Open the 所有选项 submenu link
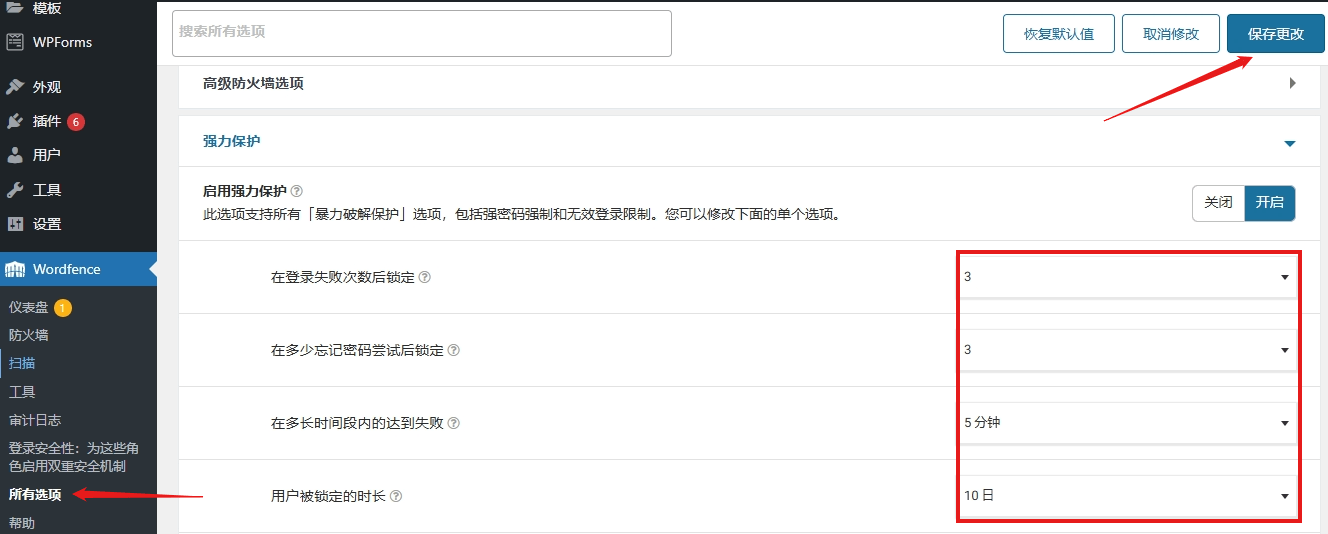Screen dimensions: 1328x534 (x=35, y=495)
